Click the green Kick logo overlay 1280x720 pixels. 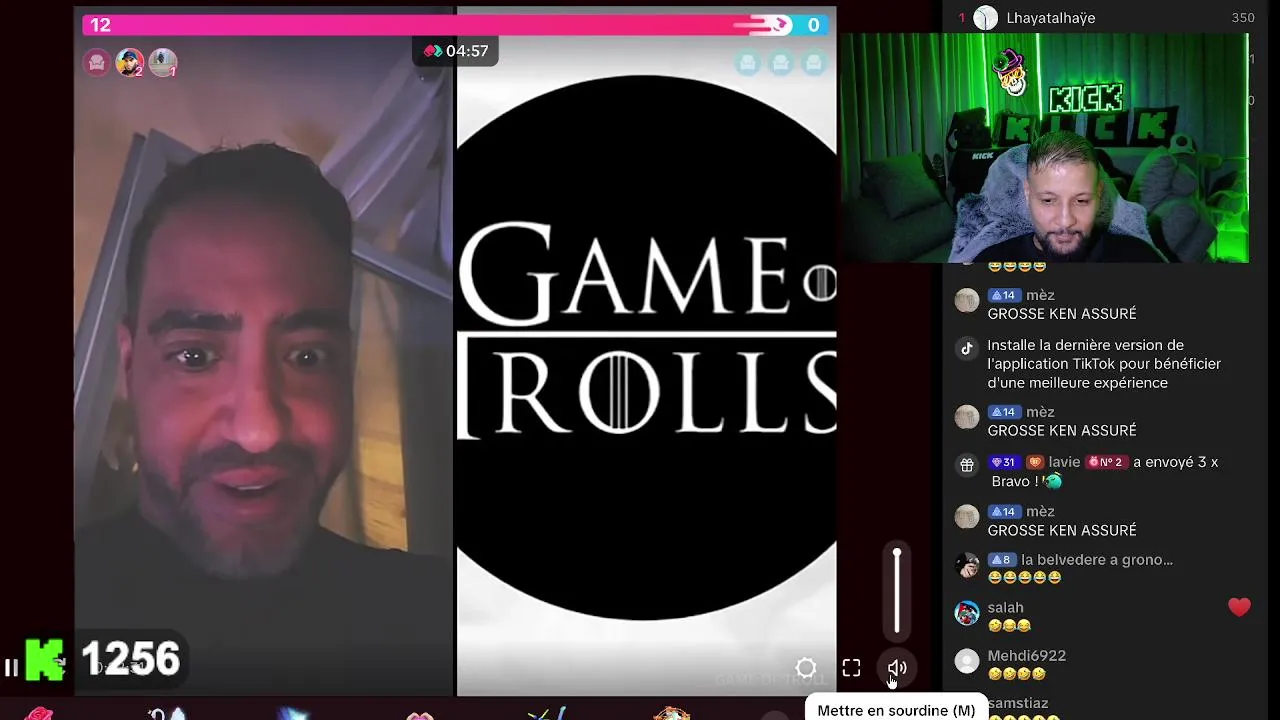click(44, 660)
